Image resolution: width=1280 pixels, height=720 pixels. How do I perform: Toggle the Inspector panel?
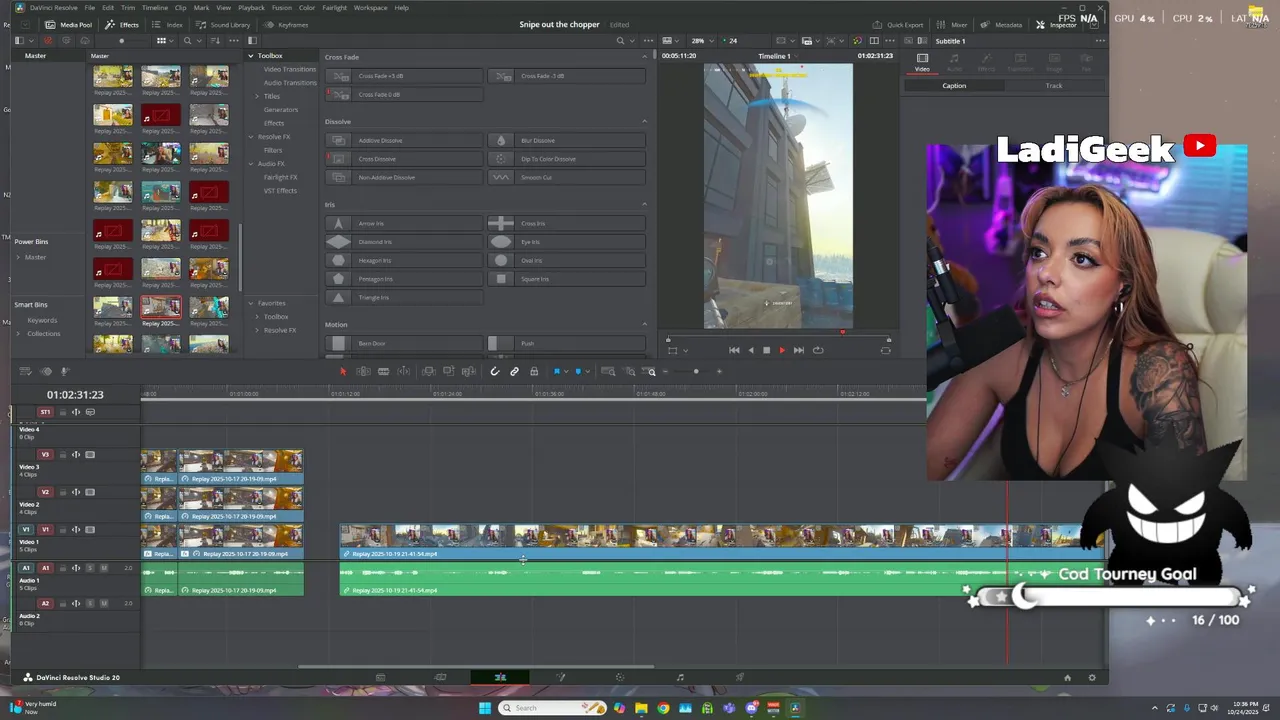(x=1056, y=24)
